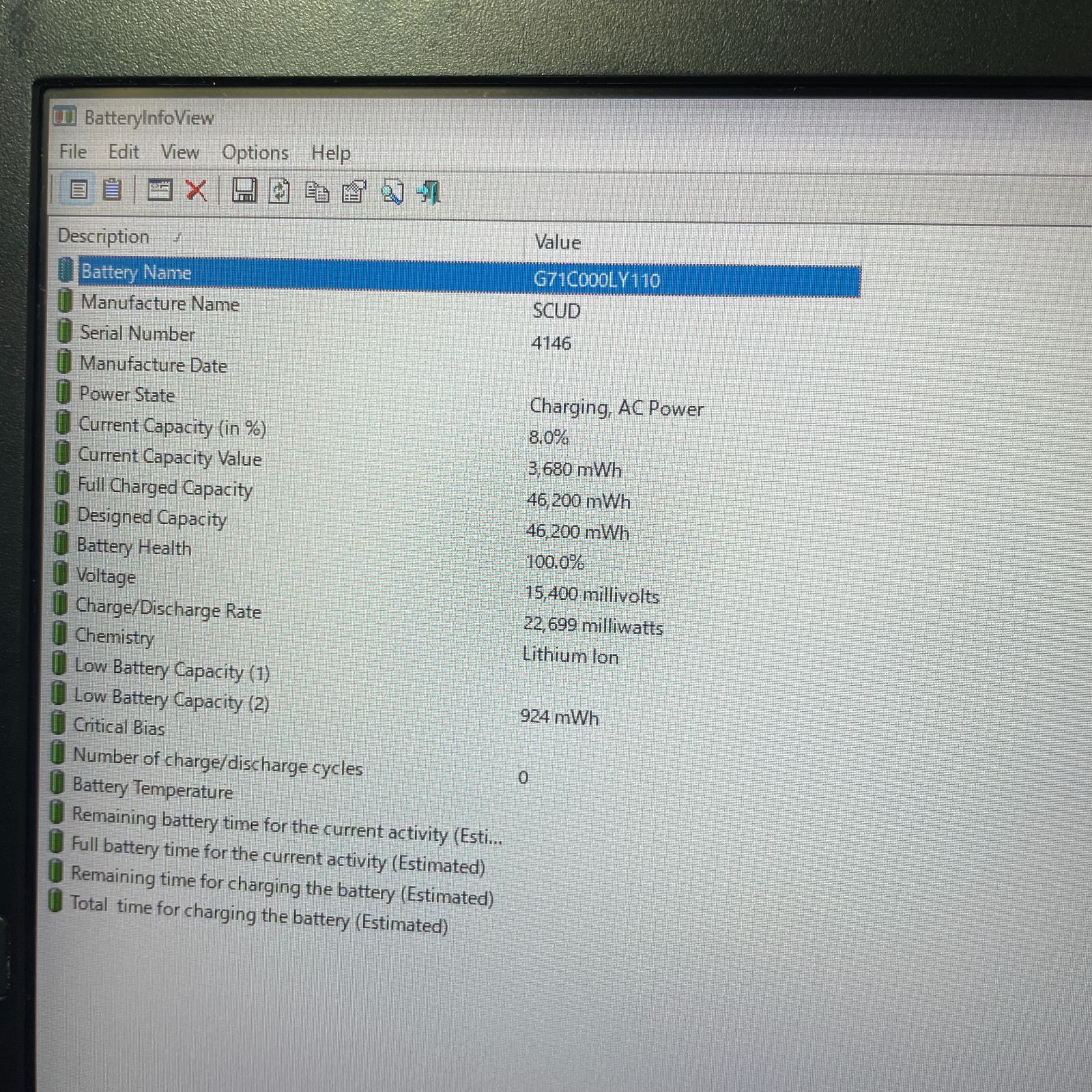Switch to the battery log view icon

pyautogui.click(x=112, y=190)
